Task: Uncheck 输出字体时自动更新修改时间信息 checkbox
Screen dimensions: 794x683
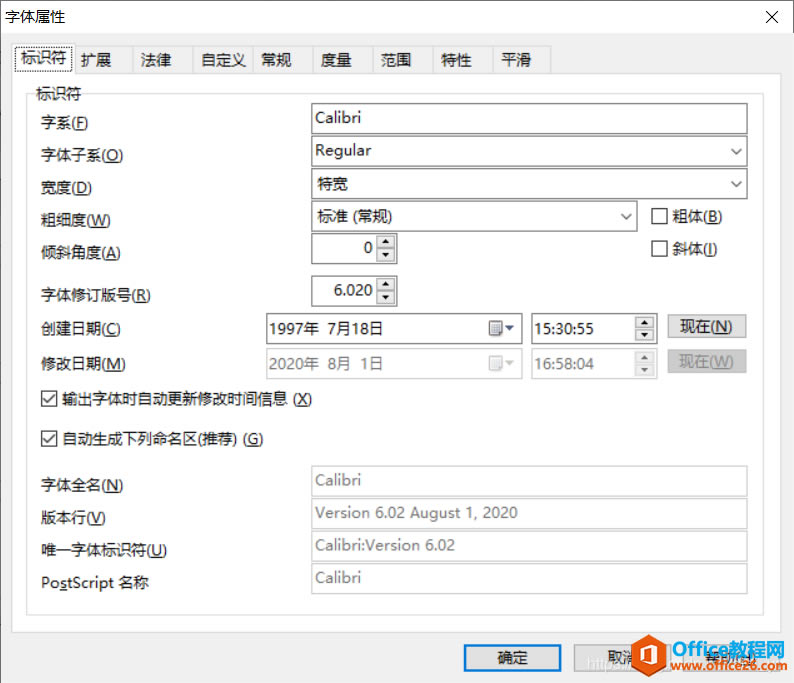Action: [49, 398]
